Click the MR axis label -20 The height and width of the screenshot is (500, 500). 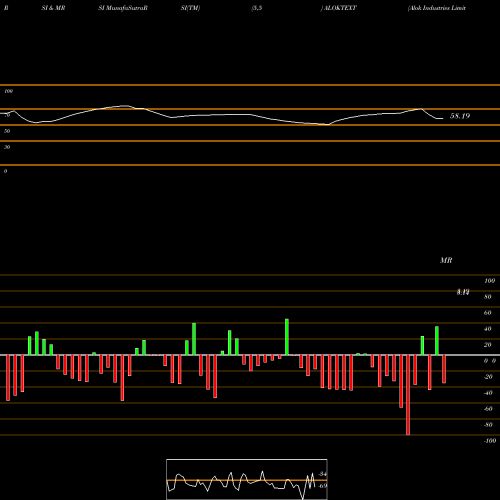pos(488,377)
